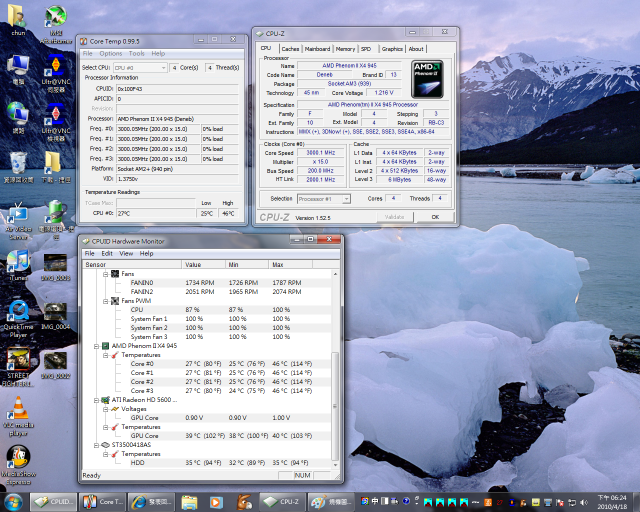This screenshot has height=512, width=640.
Task: Open the Select CPU dropdown in Core Temp
Action: (140, 68)
